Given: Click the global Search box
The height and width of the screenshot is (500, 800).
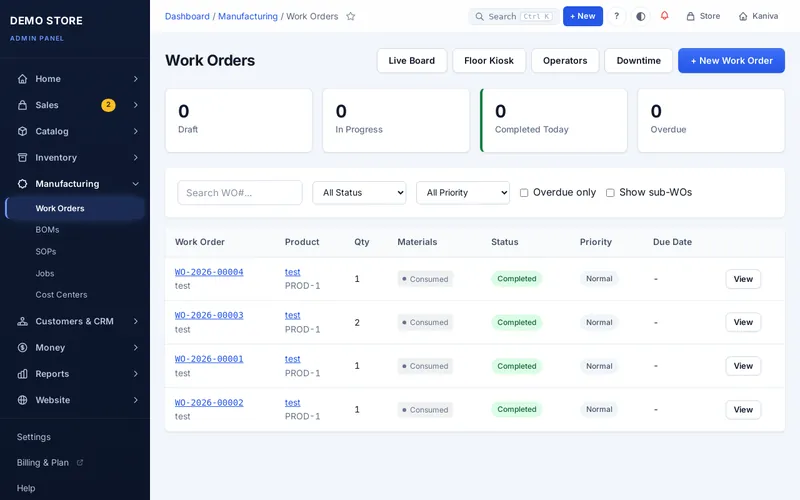Looking at the screenshot, I should pyautogui.click(x=514, y=16).
